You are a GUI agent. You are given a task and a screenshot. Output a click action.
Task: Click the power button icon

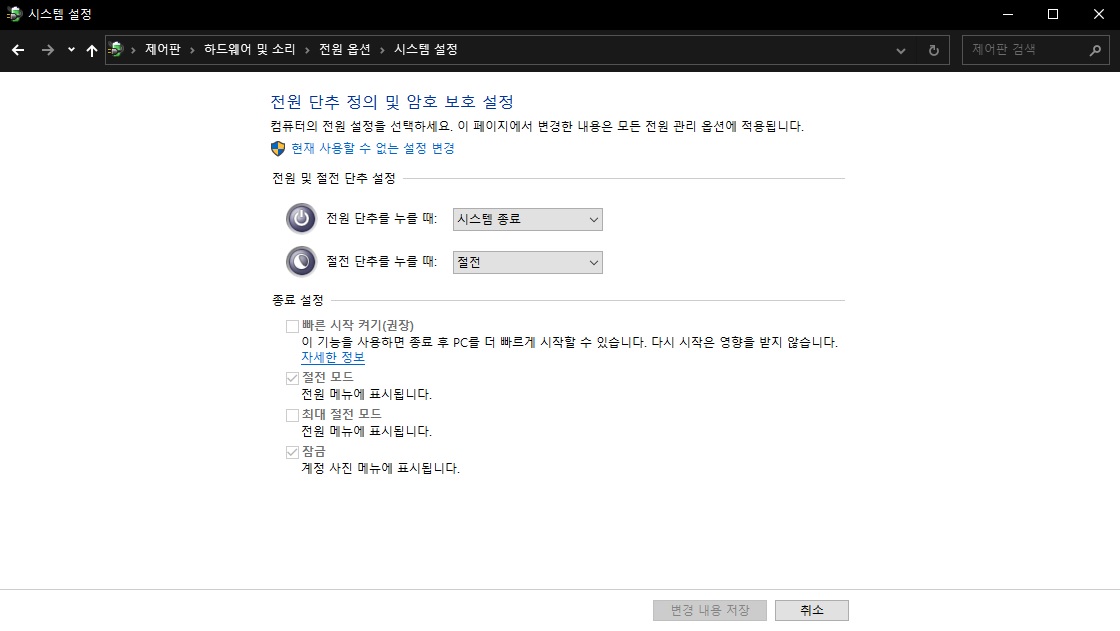(x=301, y=219)
